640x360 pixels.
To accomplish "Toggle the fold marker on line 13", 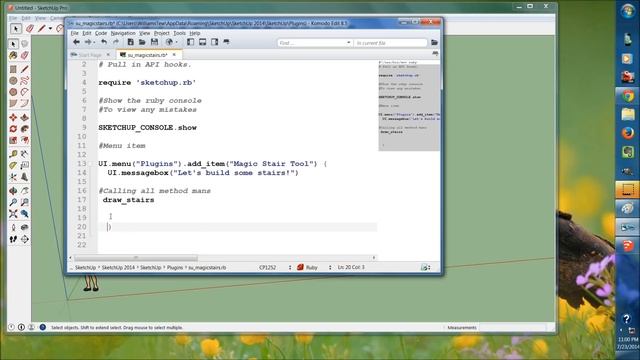I will [x=91, y=164].
